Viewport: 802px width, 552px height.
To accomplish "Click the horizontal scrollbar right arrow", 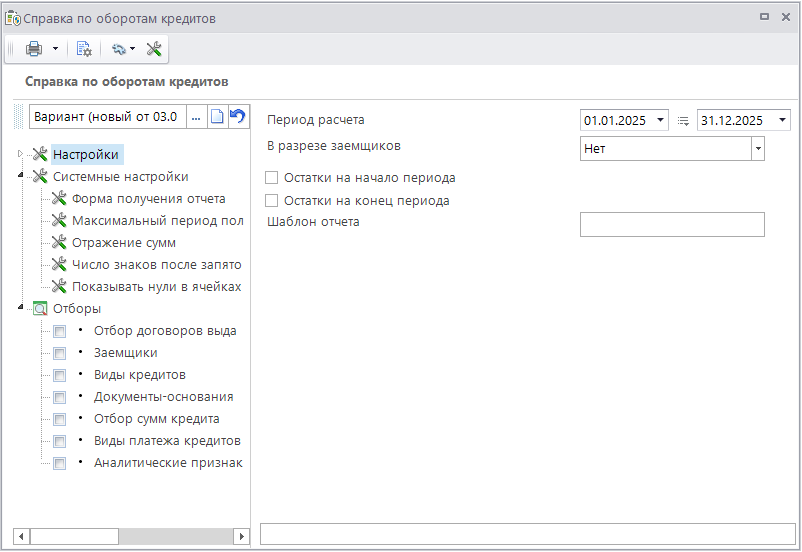I will pyautogui.click(x=240, y=536).
